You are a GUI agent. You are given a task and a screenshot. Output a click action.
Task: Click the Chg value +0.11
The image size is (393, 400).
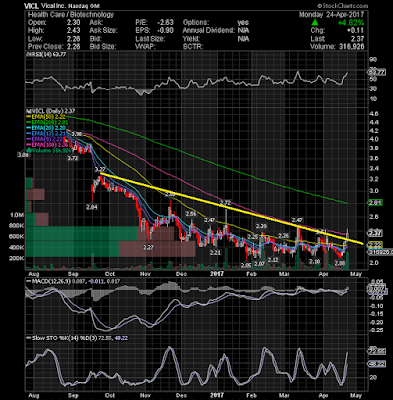pyautogui.click(x=355, y=31)
